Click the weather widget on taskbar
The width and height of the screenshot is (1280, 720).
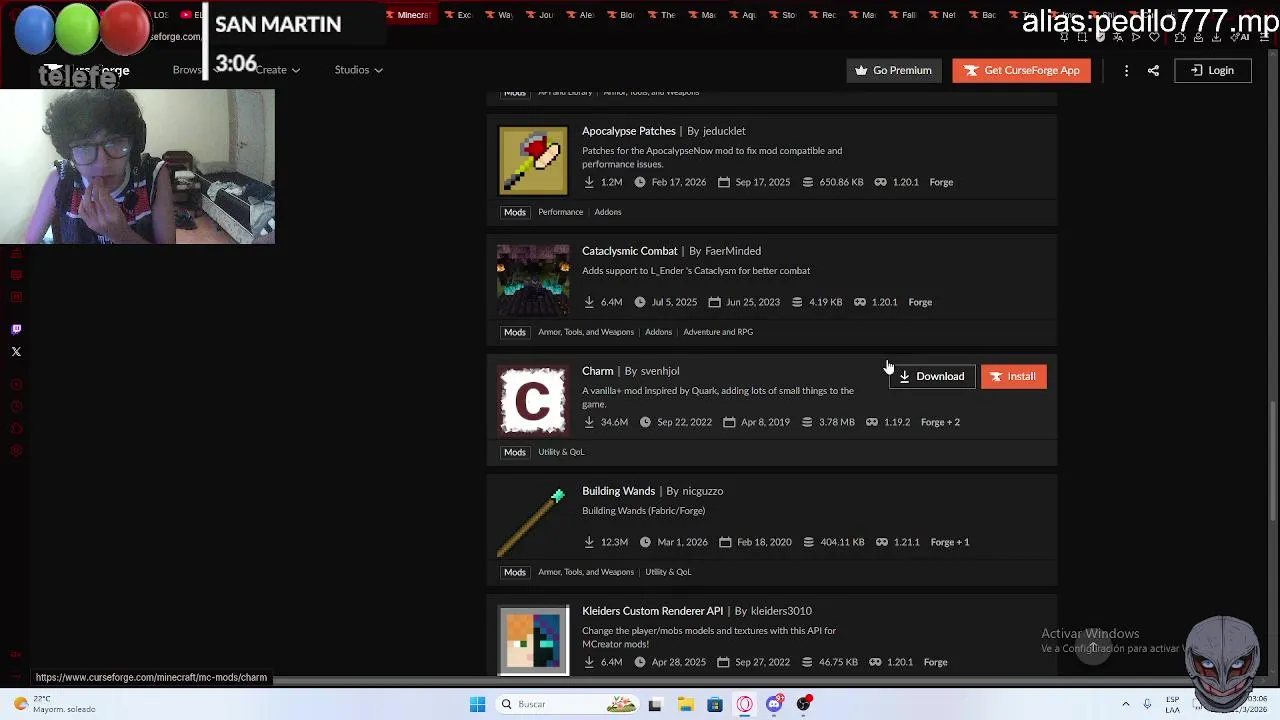coord(55,704)
